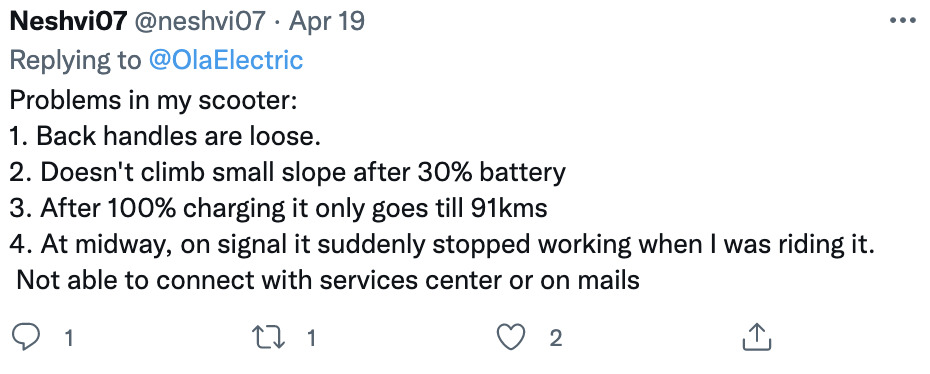Open the Apr 19 timestamp link
The width and height of the screenshot is (930, 374).
click(x=326, y=22)
